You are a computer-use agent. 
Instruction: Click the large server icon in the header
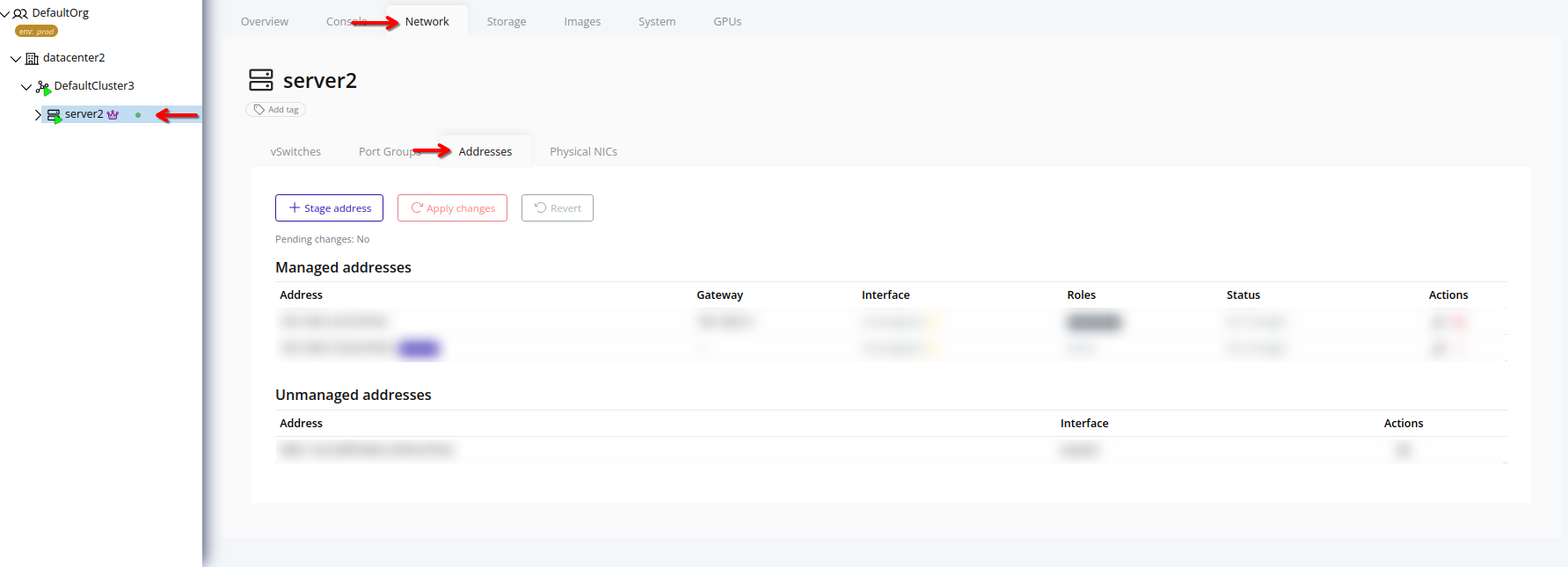(261, 81)
